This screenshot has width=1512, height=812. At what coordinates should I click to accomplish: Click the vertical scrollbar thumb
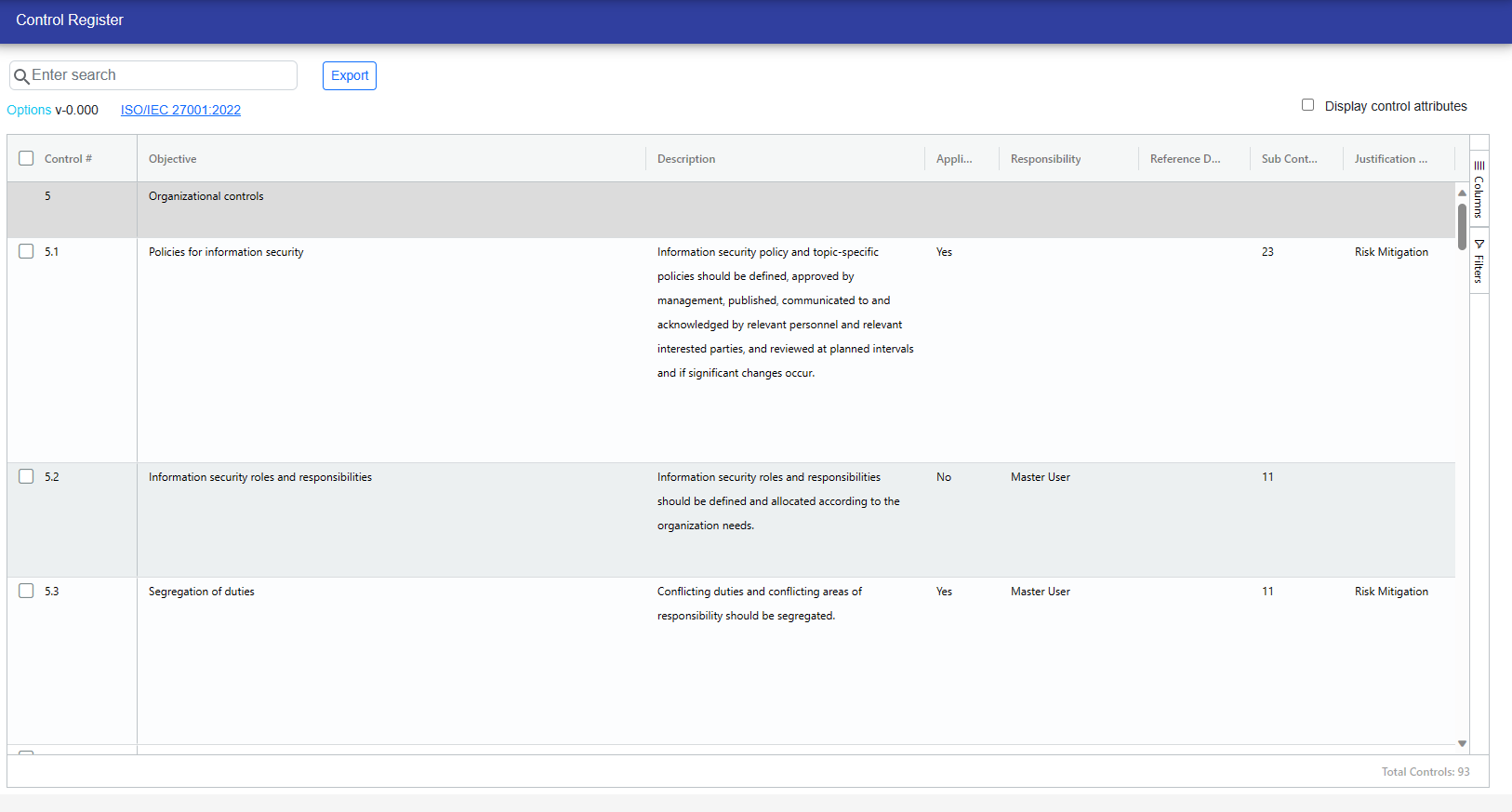(x=1462, y=226)
